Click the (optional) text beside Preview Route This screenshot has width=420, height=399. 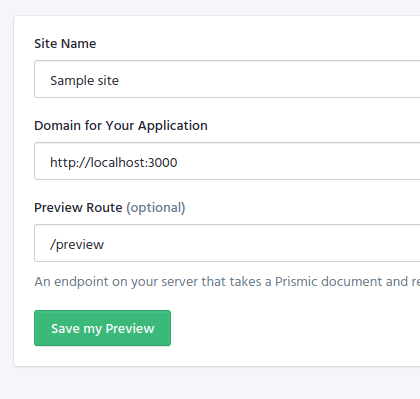[156, 208]
